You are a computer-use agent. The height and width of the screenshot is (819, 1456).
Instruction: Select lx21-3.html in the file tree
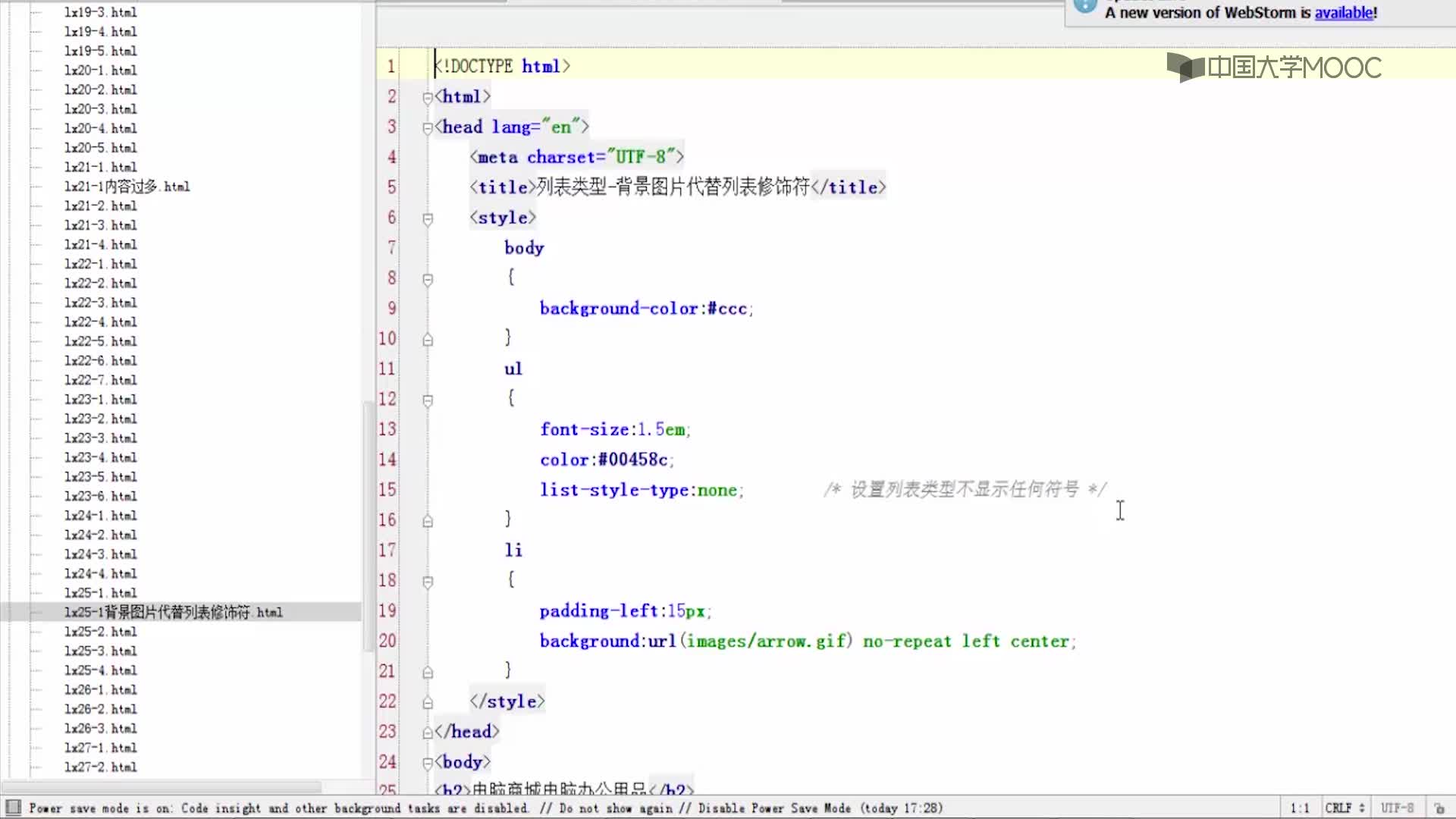pyautogui.click(x=100, y=225)
